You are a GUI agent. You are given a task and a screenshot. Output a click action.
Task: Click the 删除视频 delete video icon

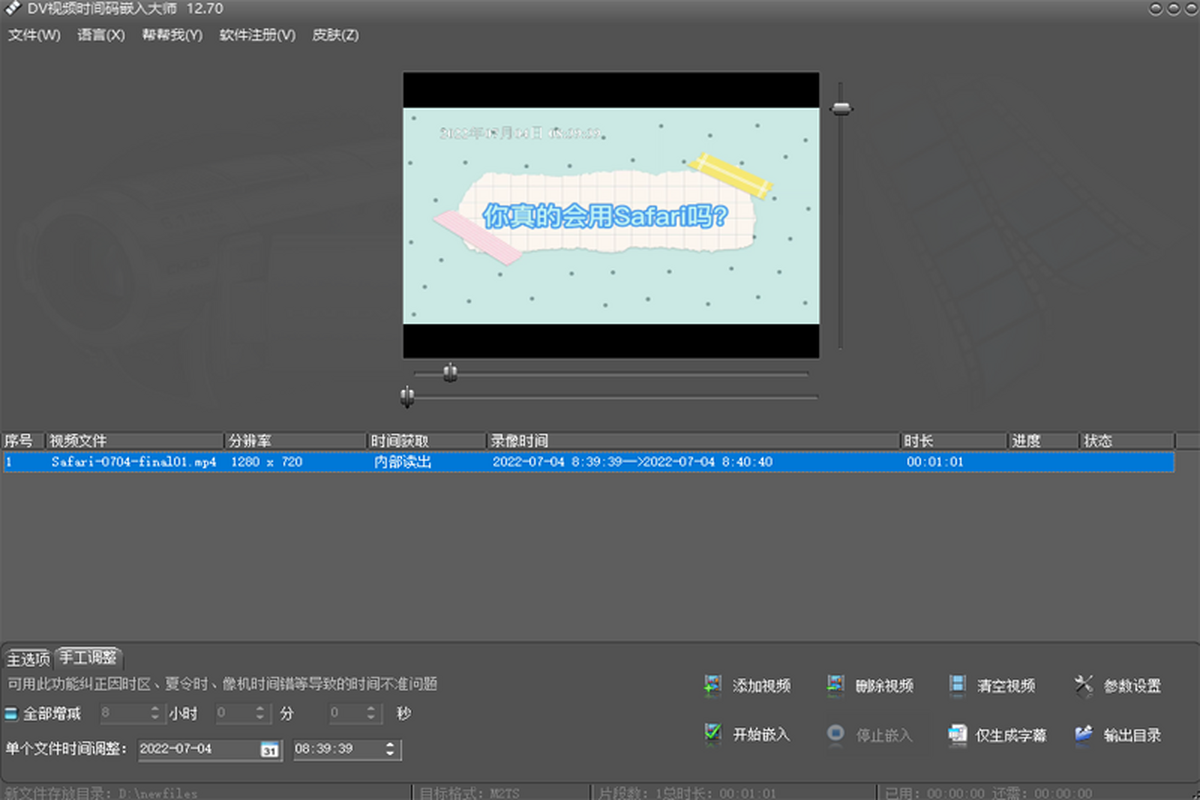[x=836, y=685]
